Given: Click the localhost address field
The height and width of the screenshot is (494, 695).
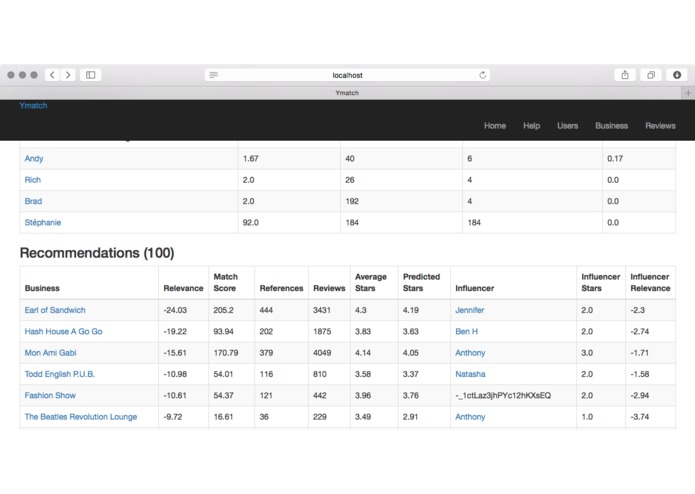Looking at the screenshot, I should pos(348,75).
